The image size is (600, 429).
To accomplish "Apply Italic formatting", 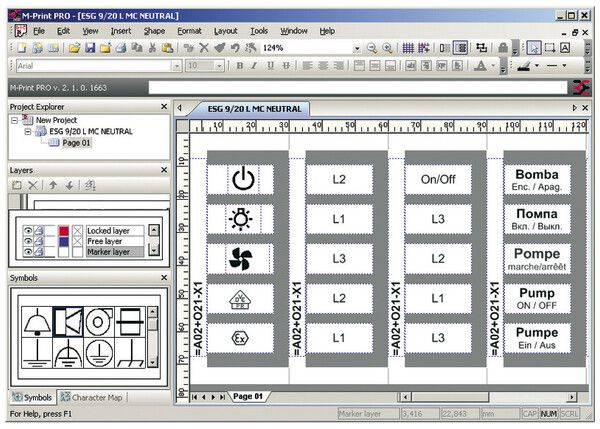I will [x=254, y=66].
